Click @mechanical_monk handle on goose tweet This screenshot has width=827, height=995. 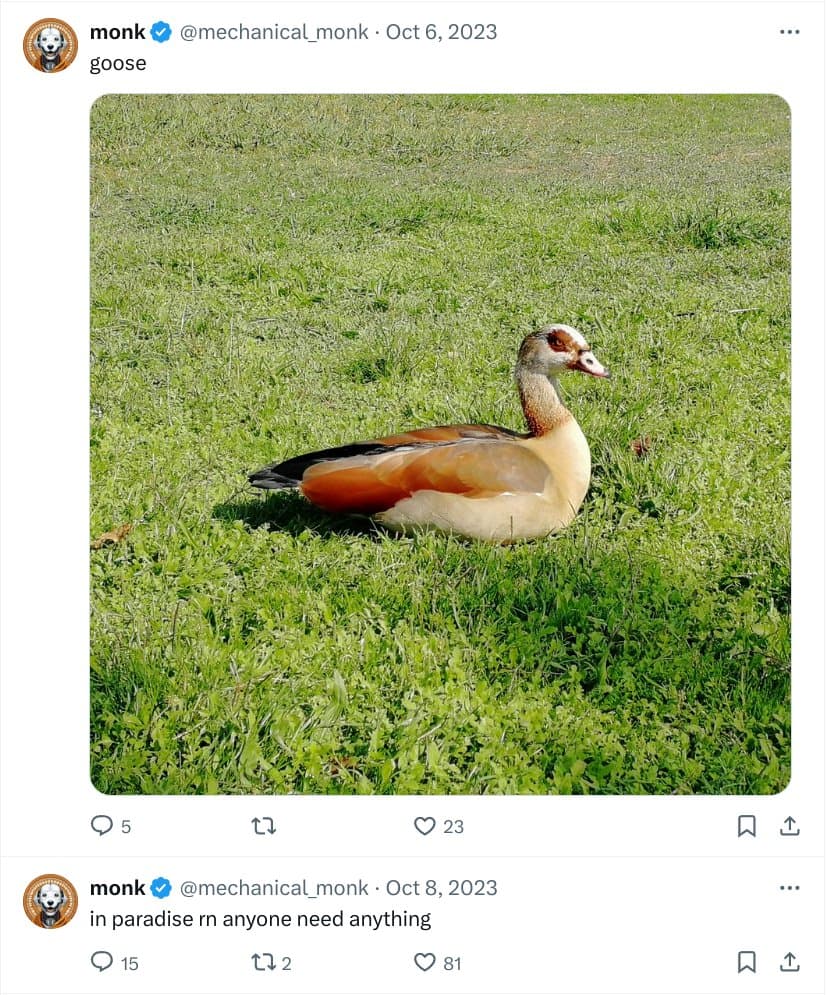pos(273,32)
